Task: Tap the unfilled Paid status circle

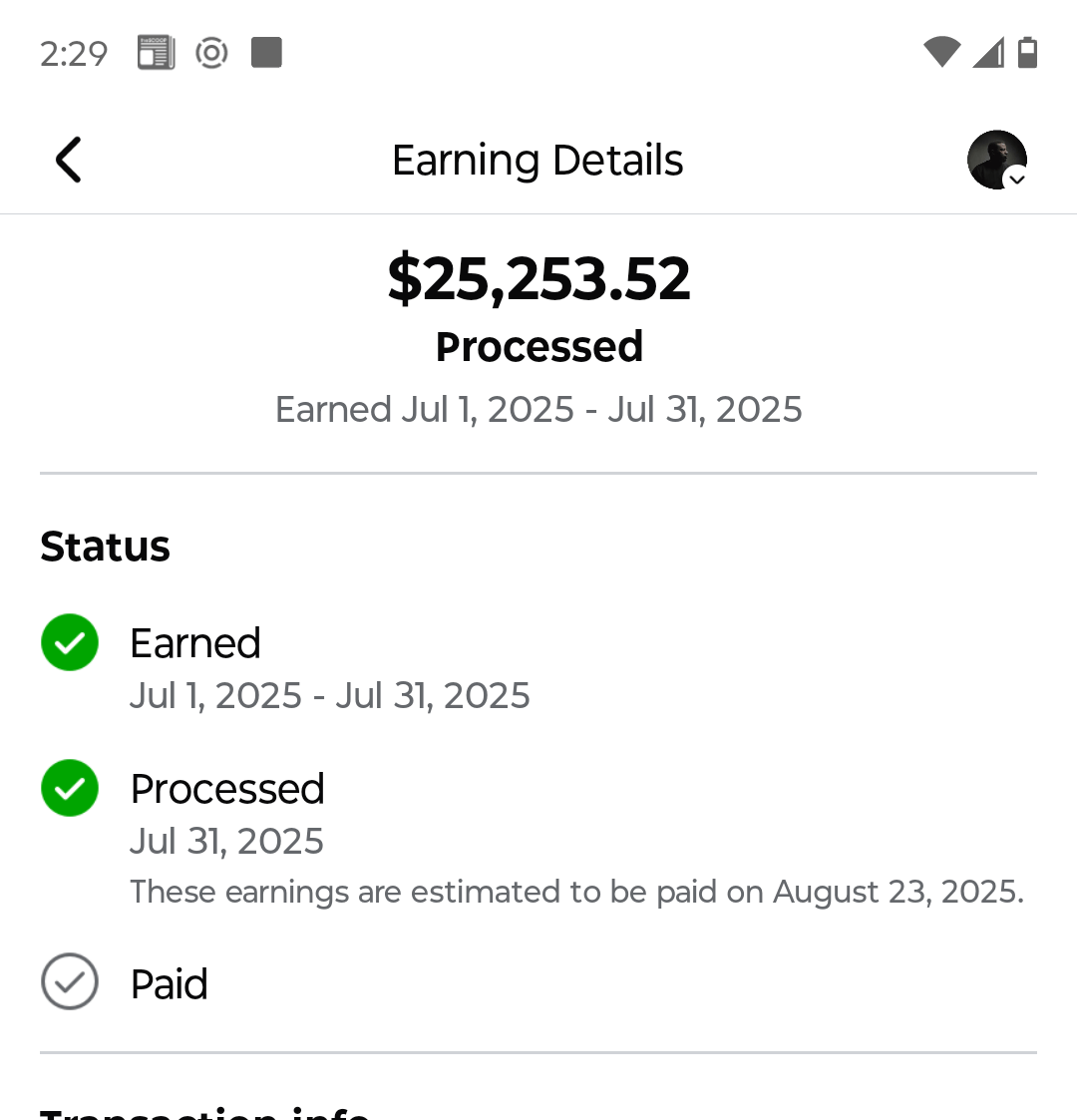Action: click(x=70, y=981)
